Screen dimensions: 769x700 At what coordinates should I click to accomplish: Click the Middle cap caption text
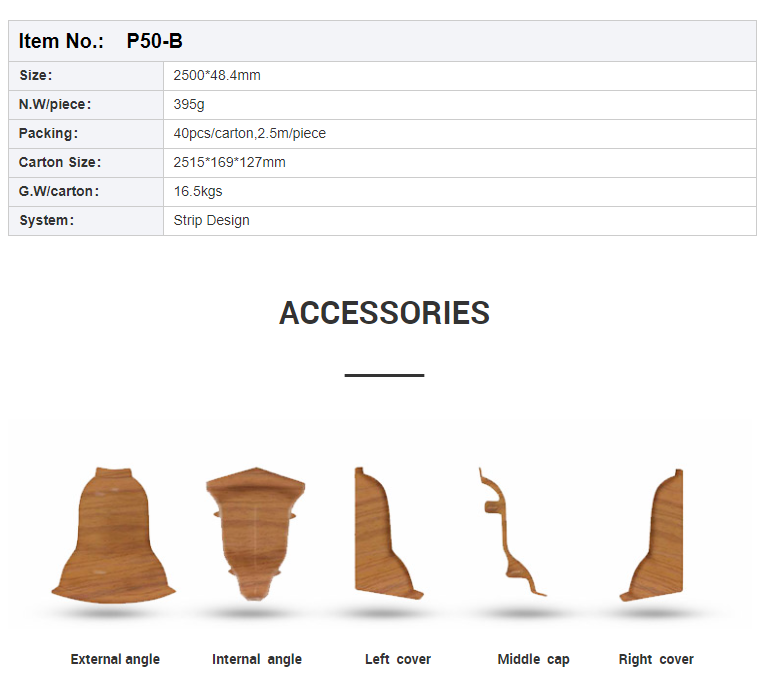(533, 659)
